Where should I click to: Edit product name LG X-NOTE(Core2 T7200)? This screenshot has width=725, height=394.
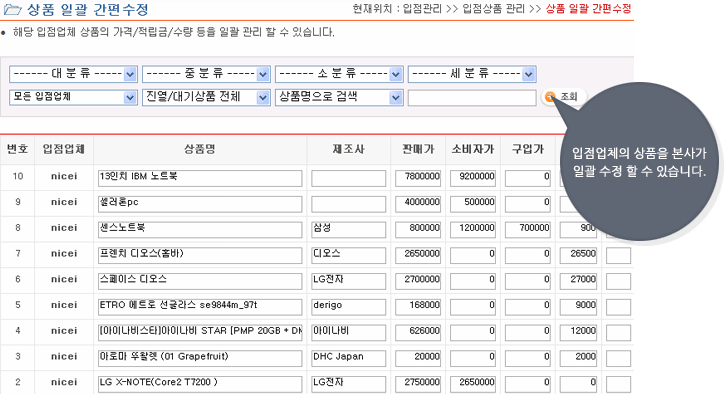[200, 384]
